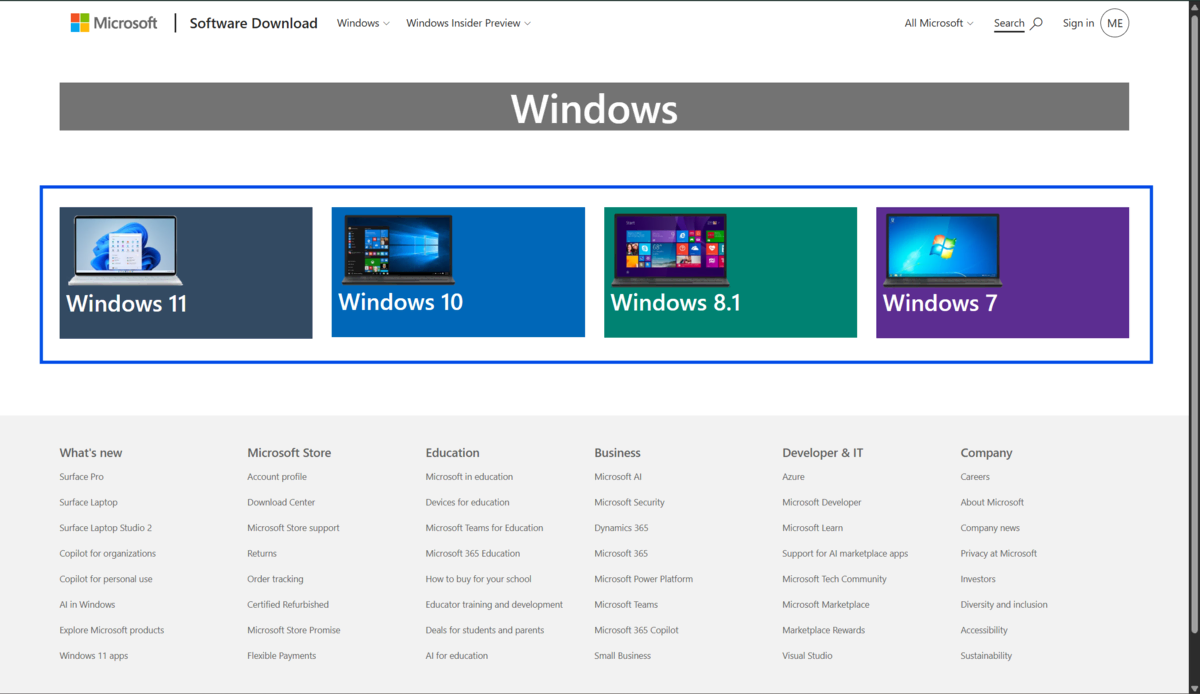The width and height of the screenshot is (1200, 694).
Task: Go to the Accessibility link
Action: (984, 630)
